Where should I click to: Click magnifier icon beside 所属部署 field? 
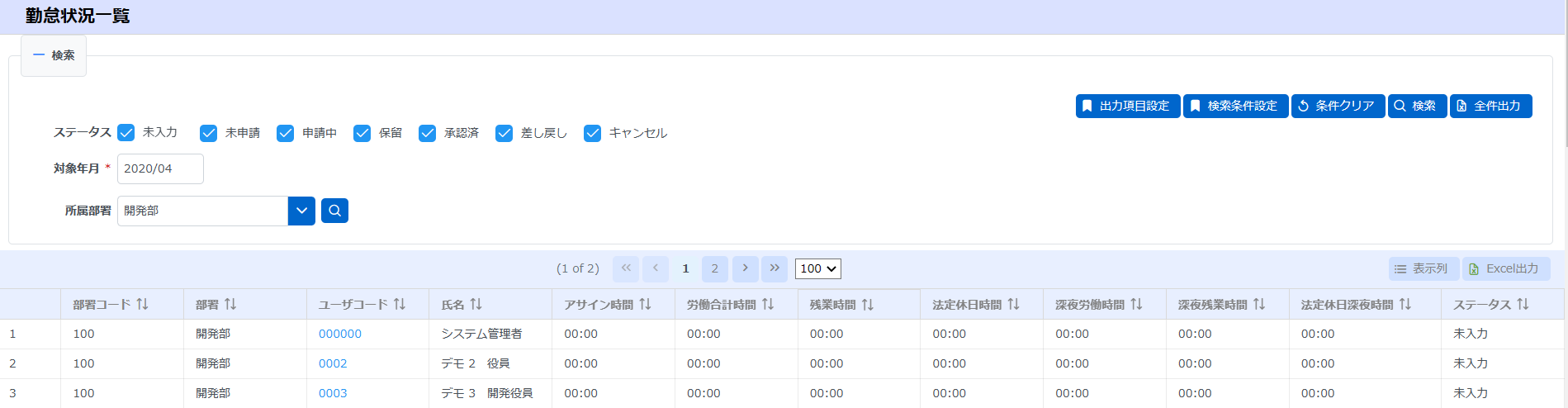pos(334,211)
